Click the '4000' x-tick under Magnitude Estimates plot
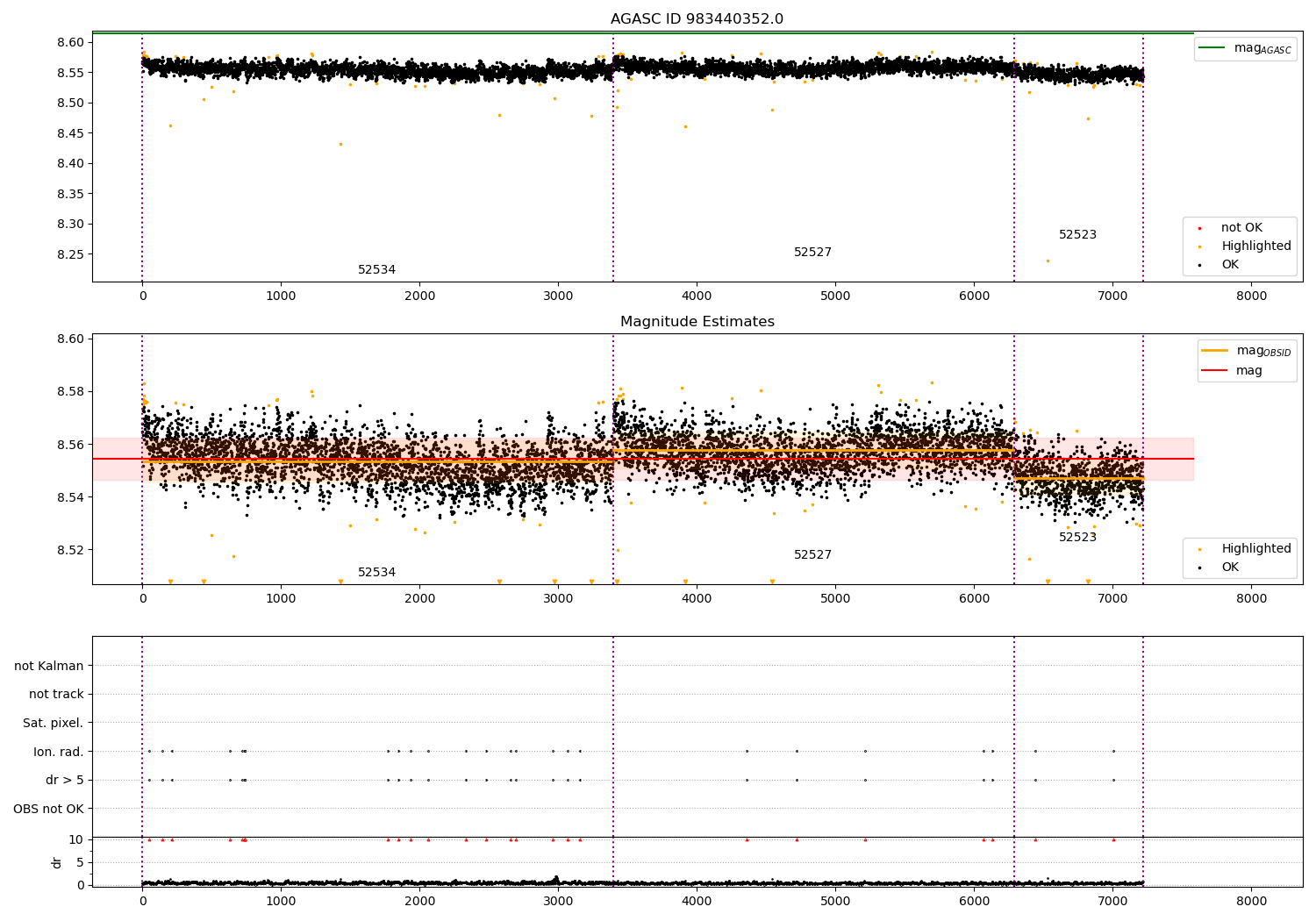This screenshot has height=921, width=1316. pyautogui.click(x=697, y=599)
